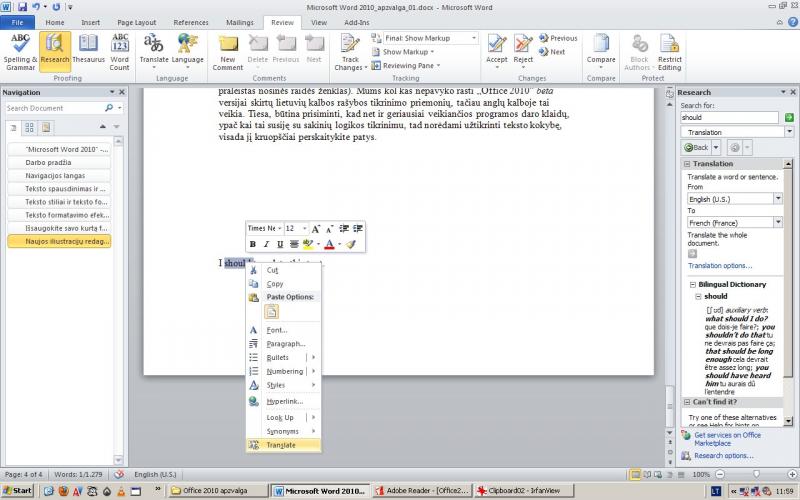
Task: Collapse the Can't find it? section
Action: click(687, 402)
